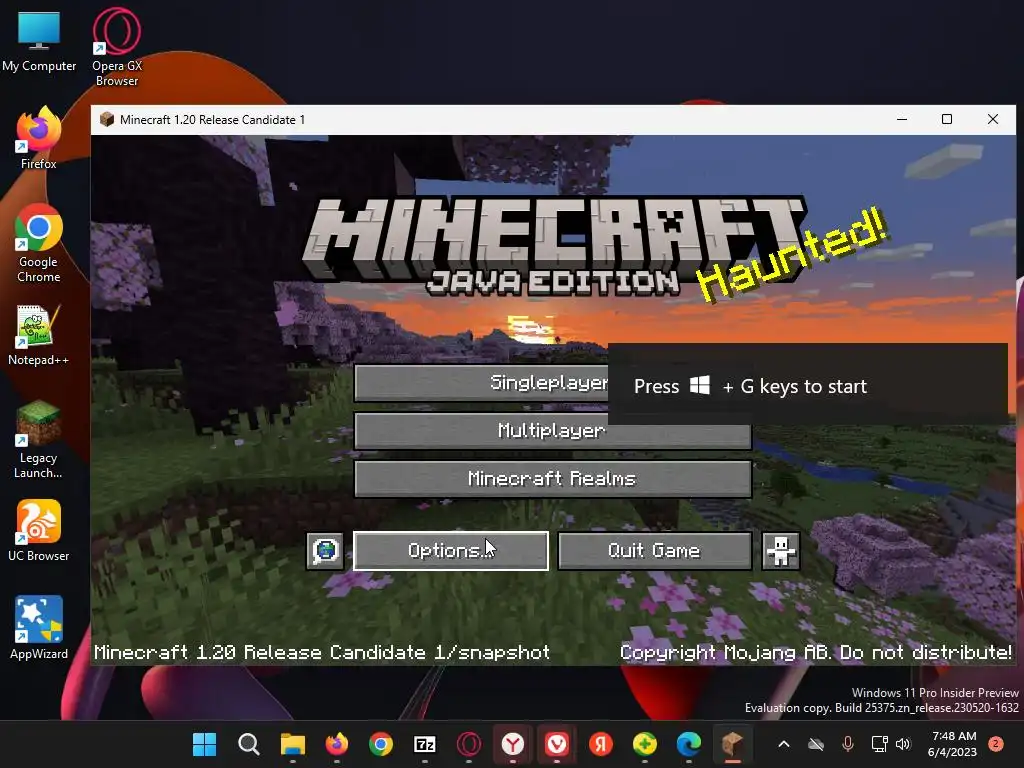Expand the hidden system tray icons
Viewport: 1024px width, 768px height.
[x=784, y=744]
